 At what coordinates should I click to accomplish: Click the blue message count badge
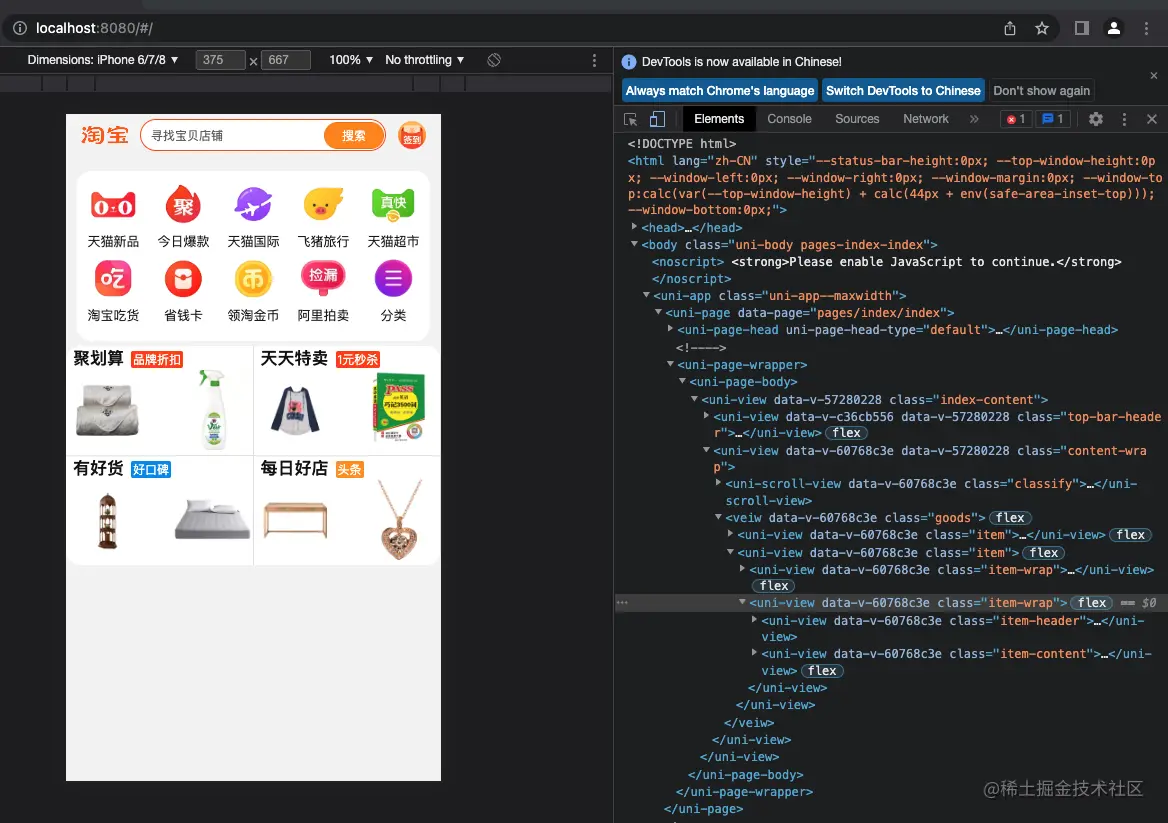pyautogui.click(x=1053, y=119)
